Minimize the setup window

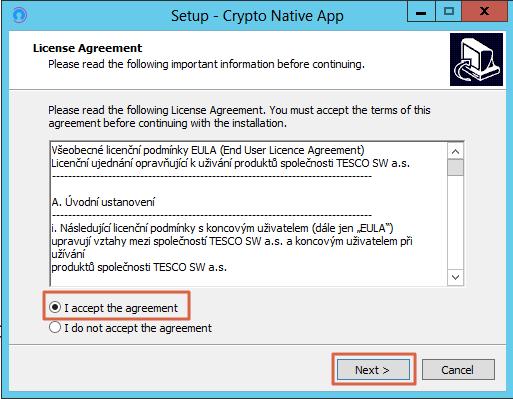421,13
